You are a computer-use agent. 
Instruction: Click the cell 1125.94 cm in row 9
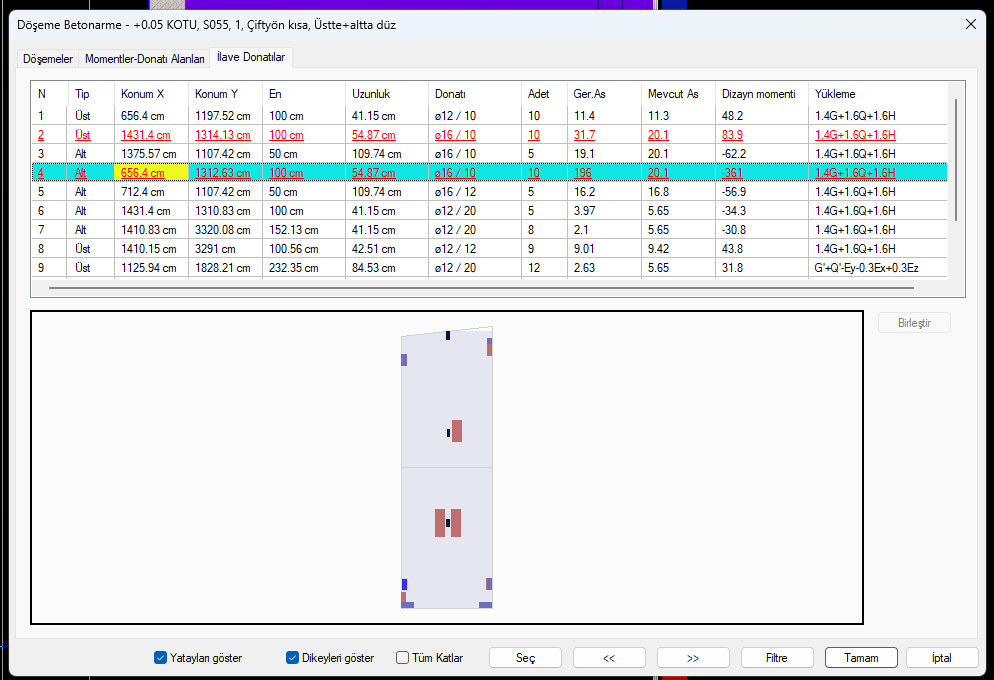[151, 267]
